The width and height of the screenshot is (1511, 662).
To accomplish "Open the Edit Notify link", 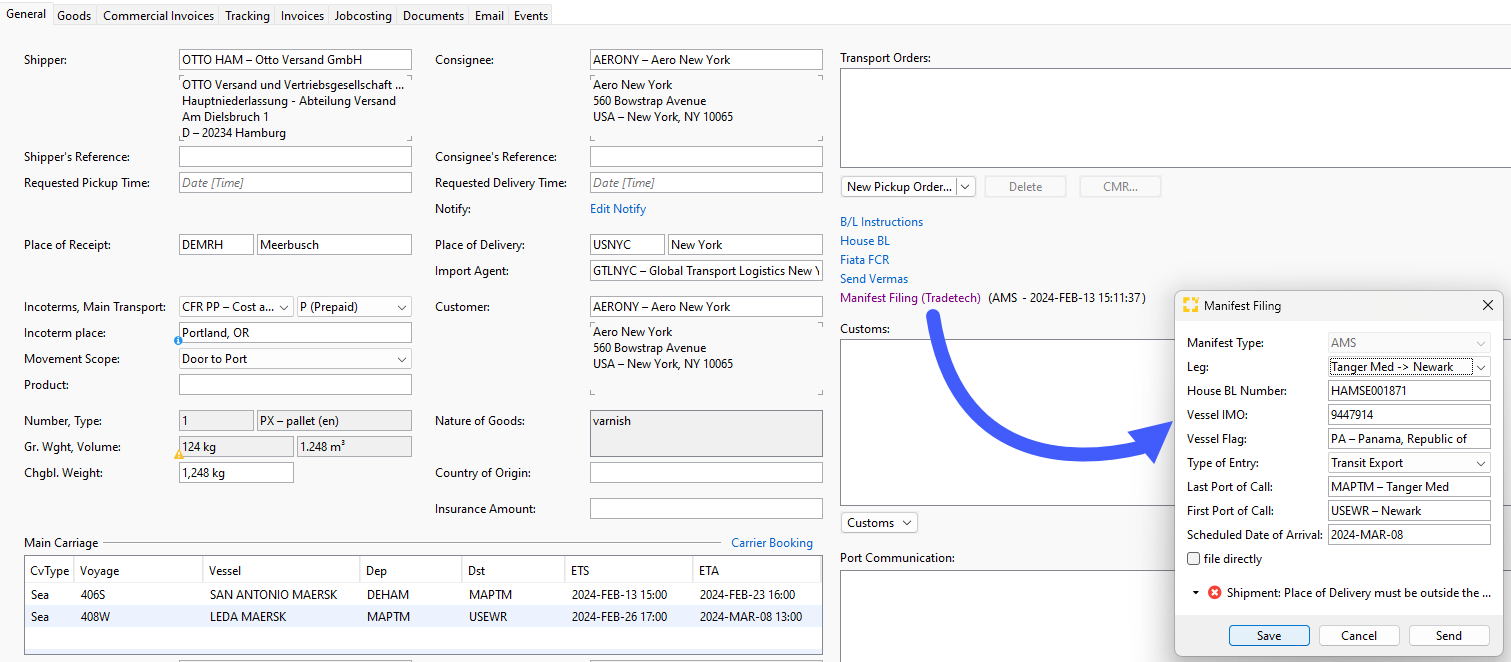I will point(618,209).
